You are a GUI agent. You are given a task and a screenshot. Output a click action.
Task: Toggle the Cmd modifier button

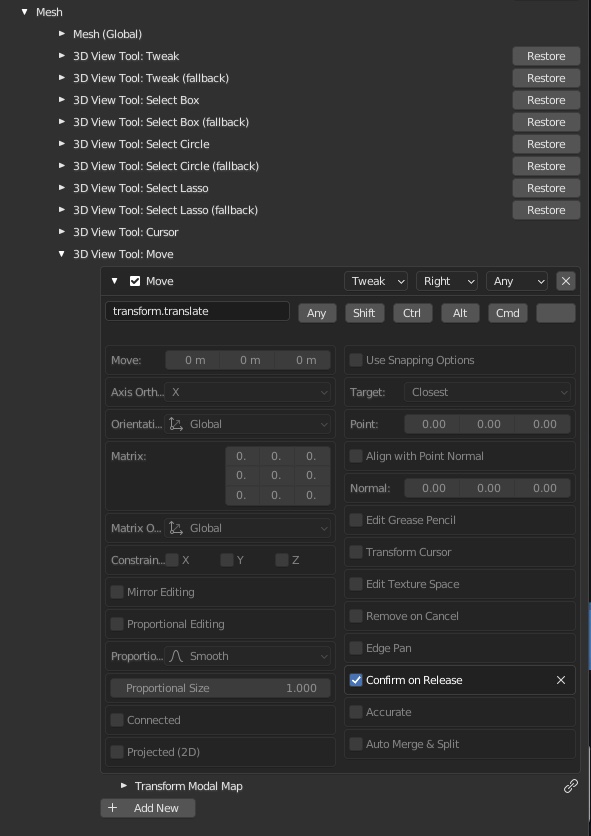508,313
